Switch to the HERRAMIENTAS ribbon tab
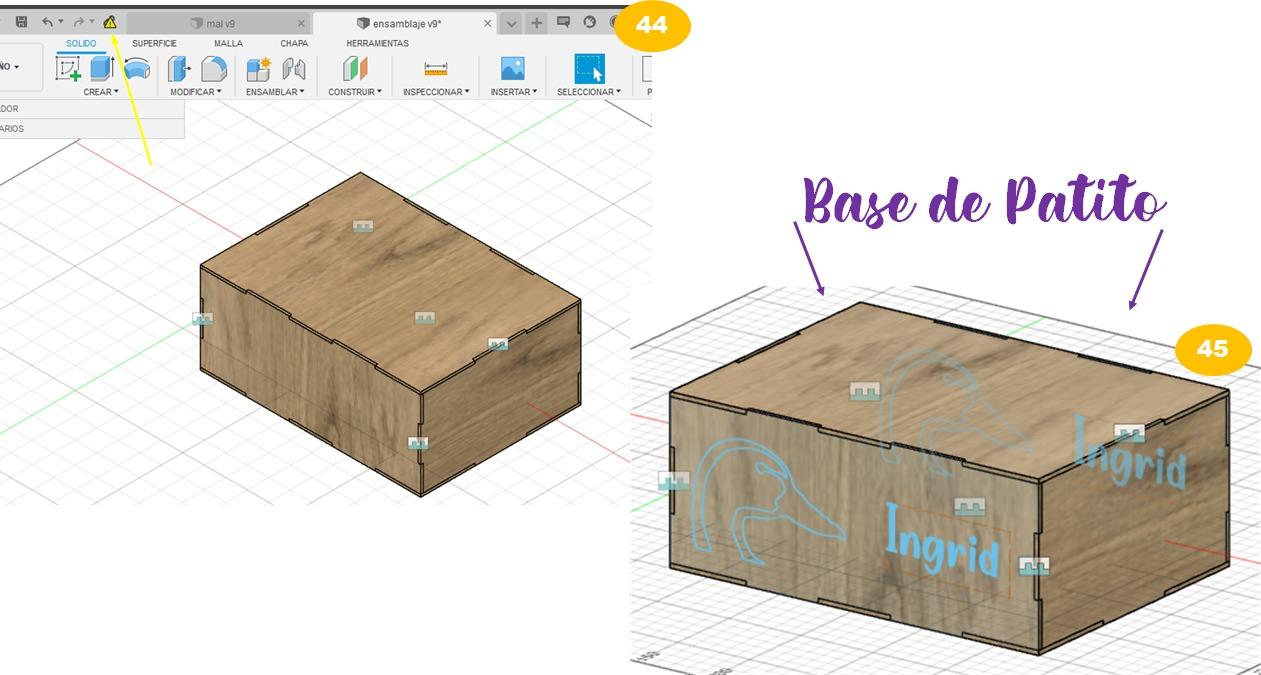The width and height of the screenshot is (1261, 675). pos(377,43)
